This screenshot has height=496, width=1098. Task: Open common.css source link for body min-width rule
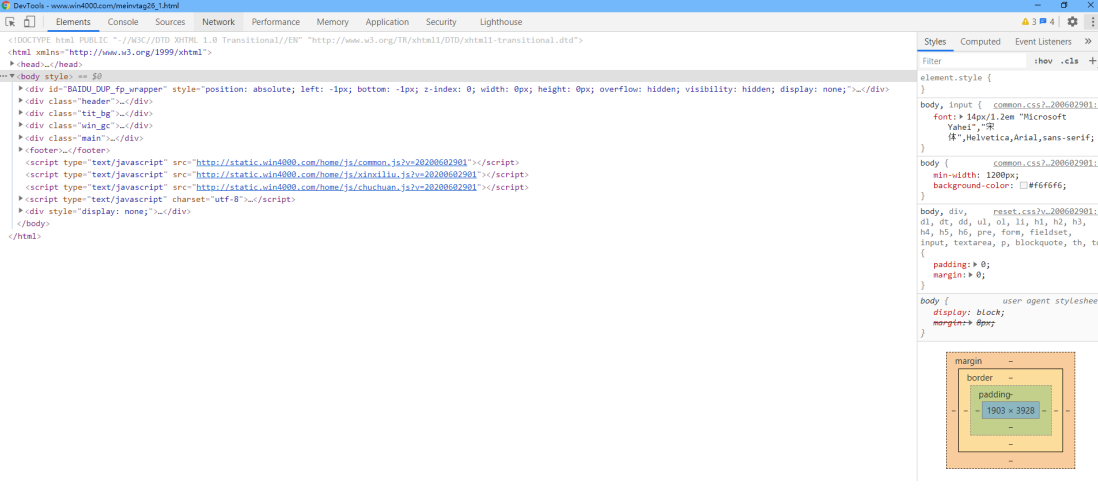point(1045,163)
